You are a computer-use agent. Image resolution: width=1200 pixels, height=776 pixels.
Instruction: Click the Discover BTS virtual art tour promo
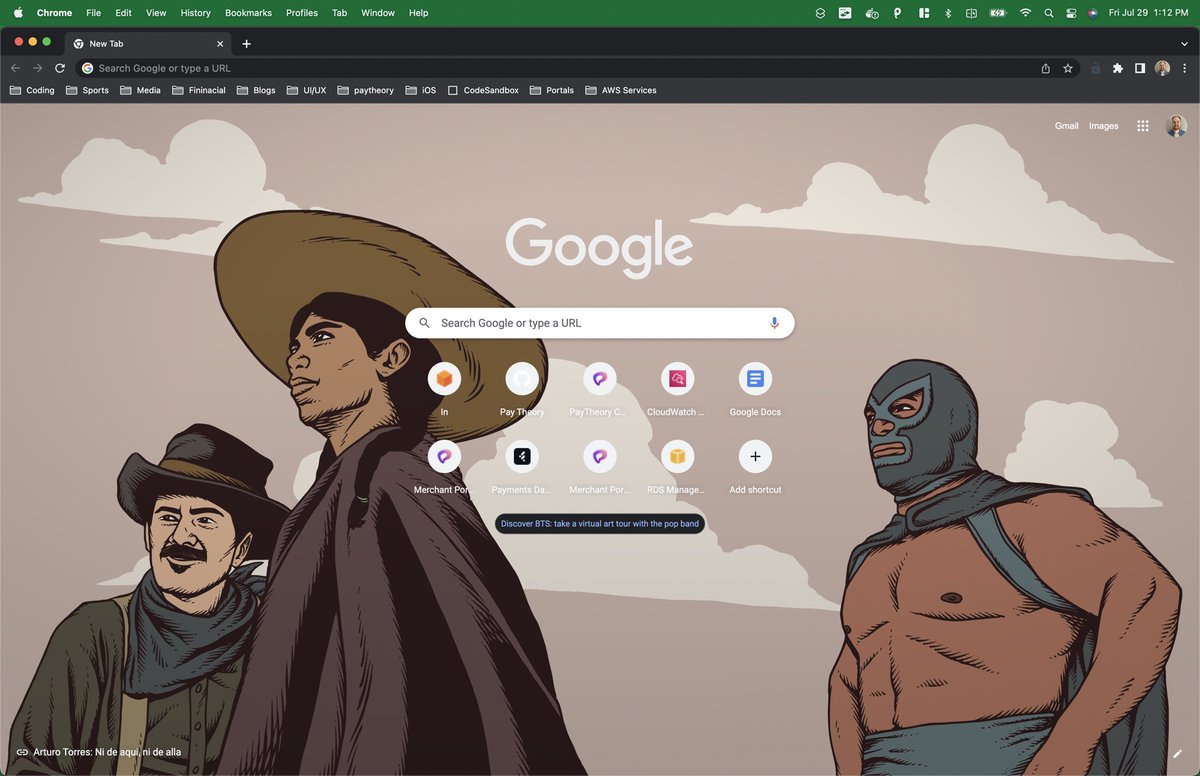coord(600,523)
